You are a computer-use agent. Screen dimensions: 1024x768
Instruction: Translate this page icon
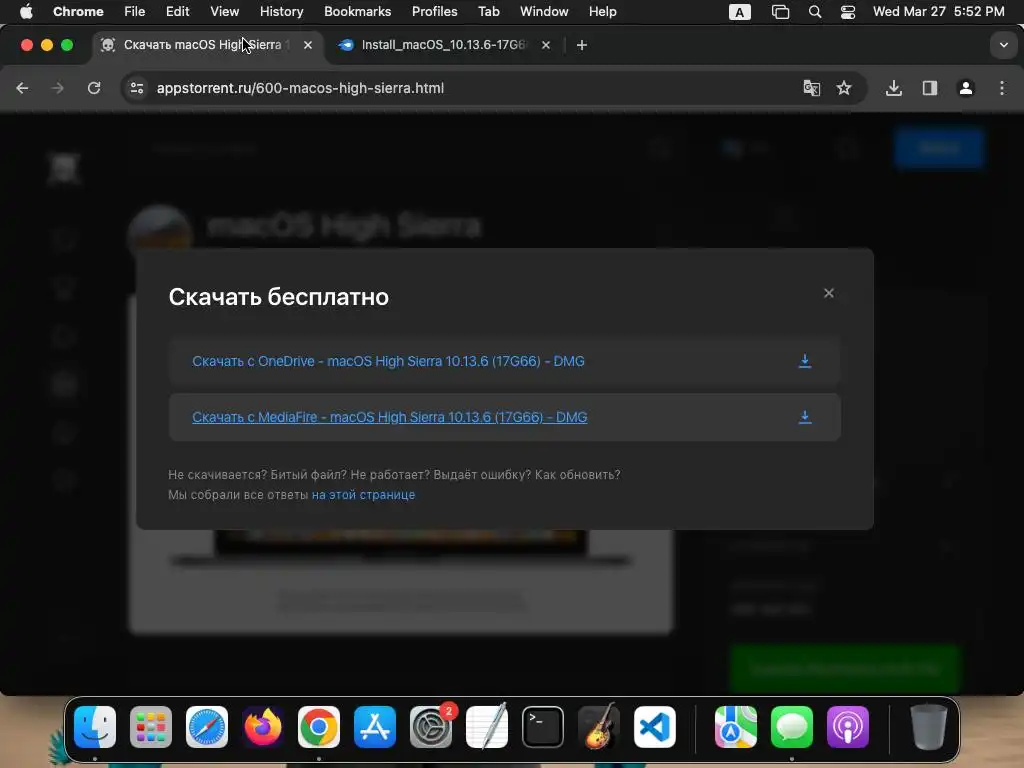click(x=811, y=88)
